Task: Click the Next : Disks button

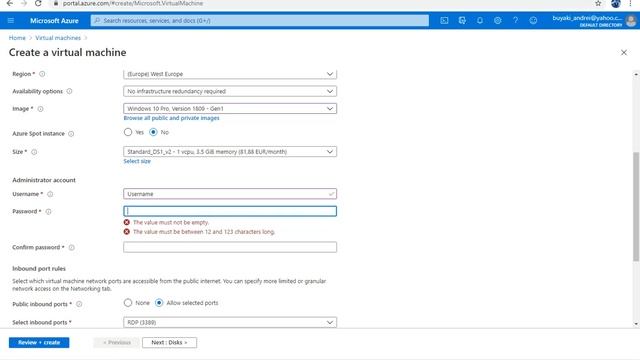Action: click(x=169, y=342)
